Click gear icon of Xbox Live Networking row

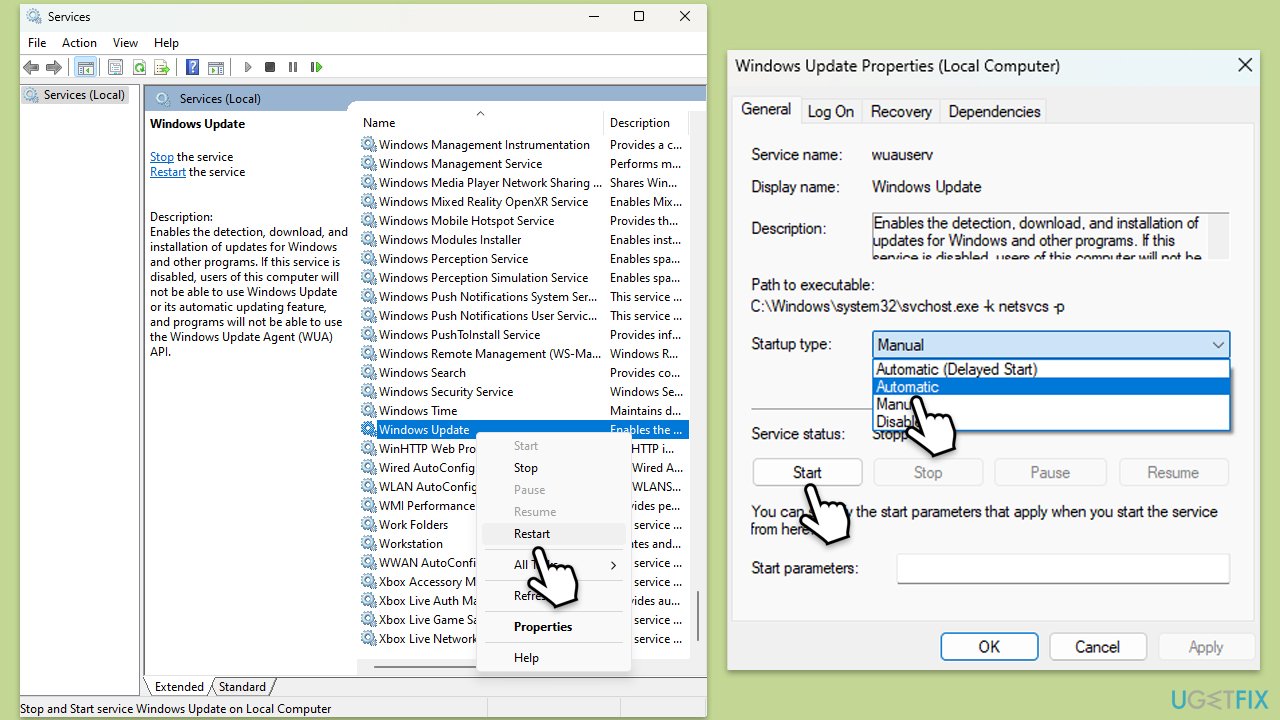(369, 639)
